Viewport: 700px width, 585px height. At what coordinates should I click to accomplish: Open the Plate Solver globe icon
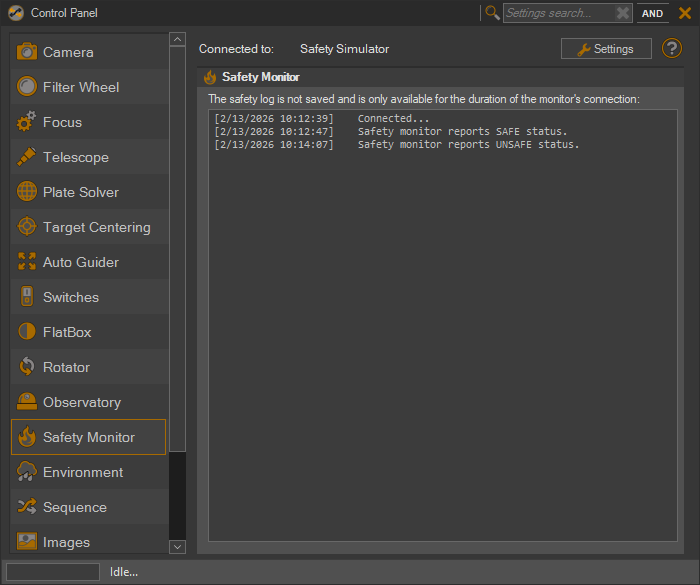pyautogui.click(x=27, y=192)
